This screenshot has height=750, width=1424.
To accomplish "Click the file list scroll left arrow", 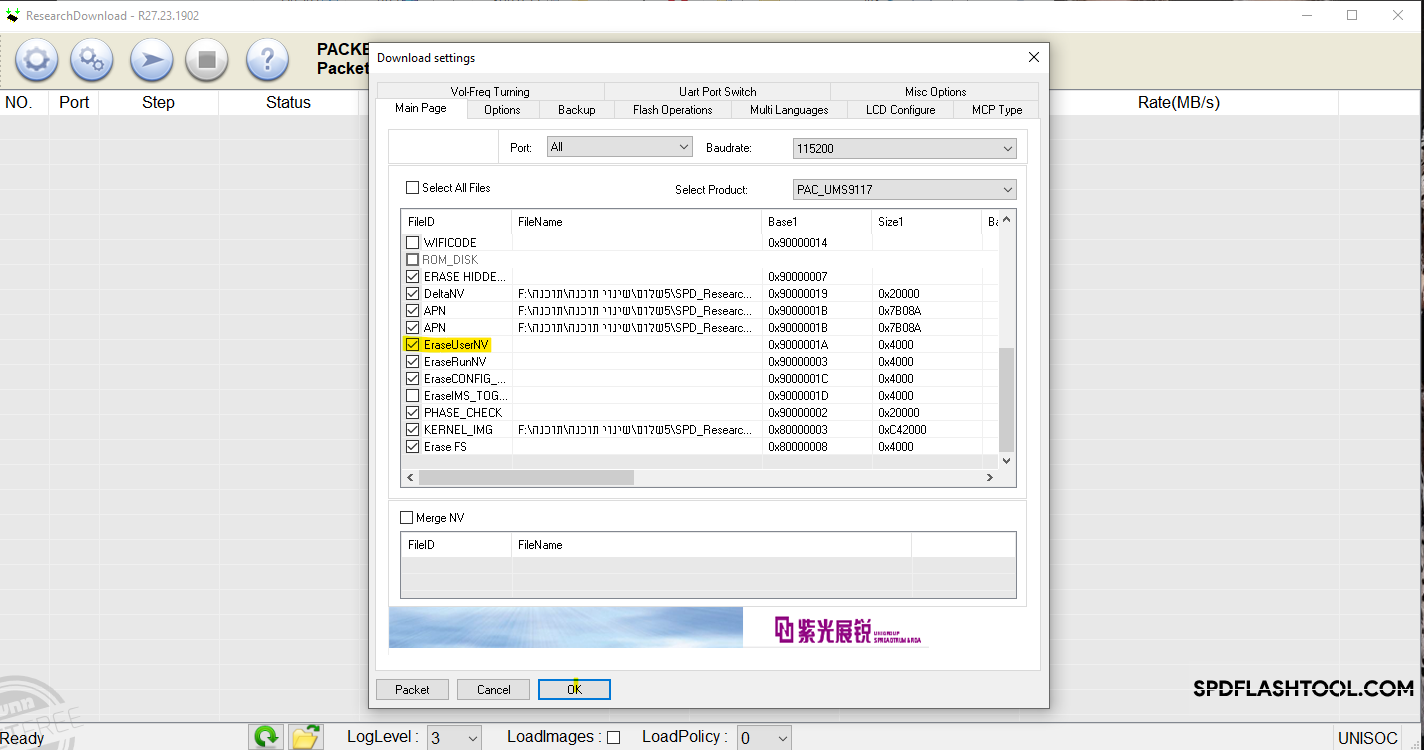I will (x=410, y=478).
